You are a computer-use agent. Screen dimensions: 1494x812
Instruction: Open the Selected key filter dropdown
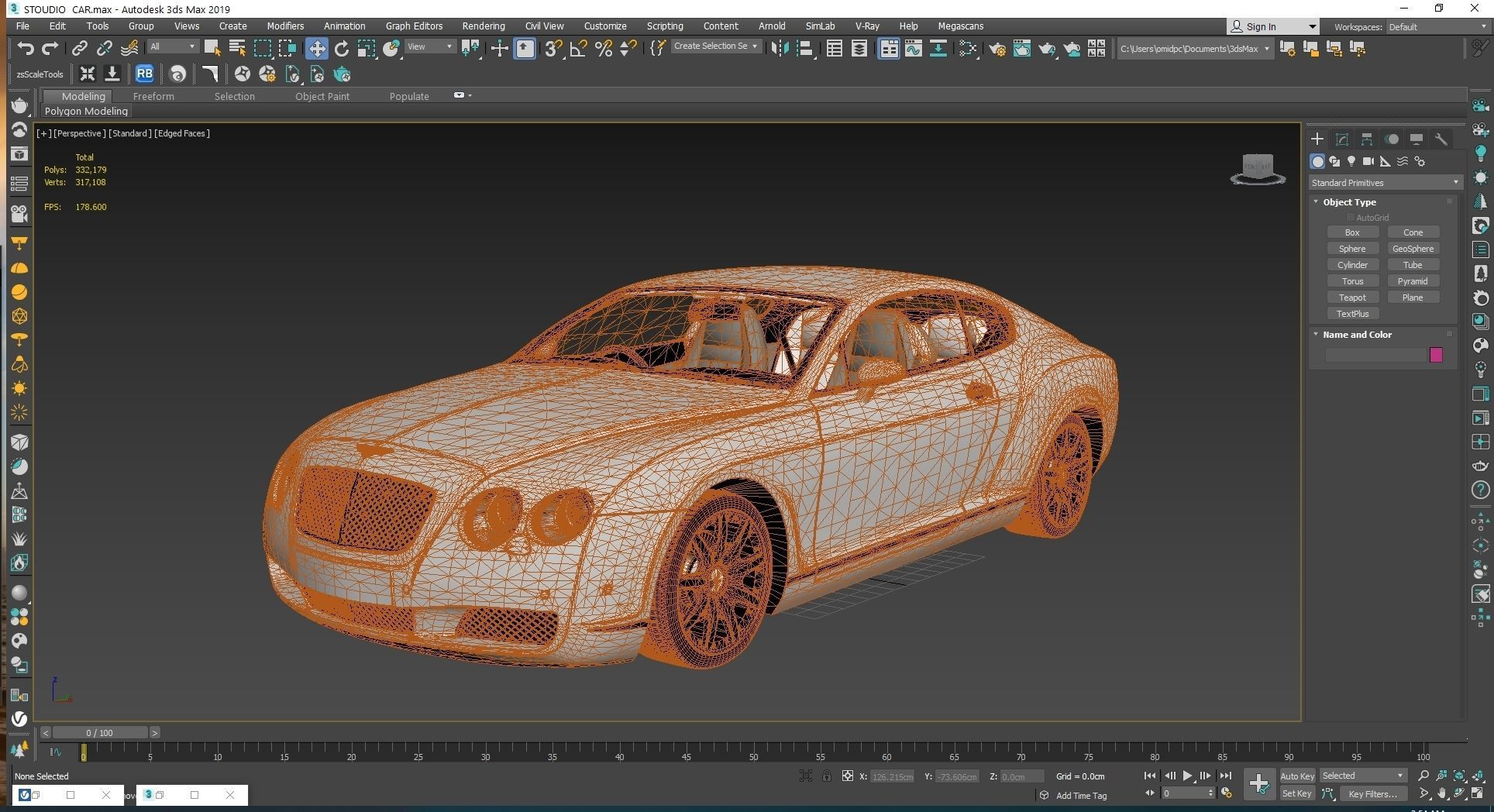click(1363, 776)
